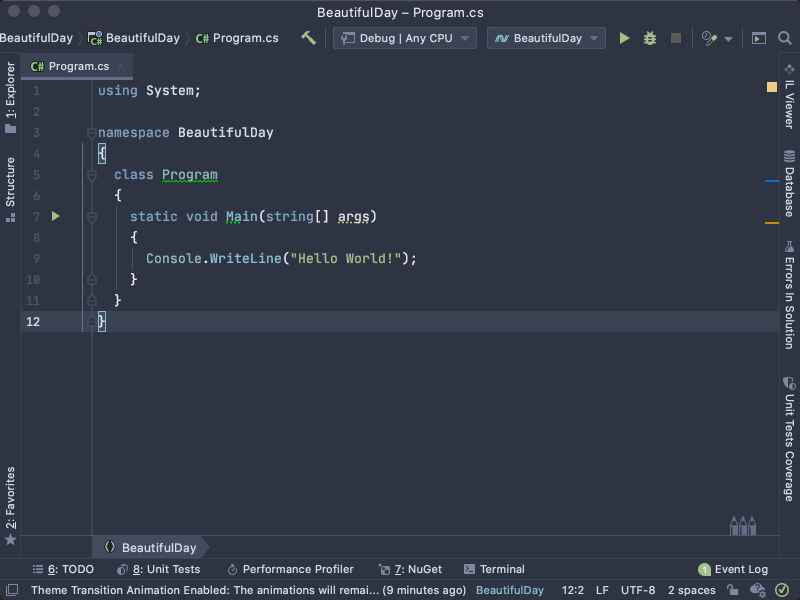Open the Favorites tool window
Screen dimensions: 800x600
[10, 506]
